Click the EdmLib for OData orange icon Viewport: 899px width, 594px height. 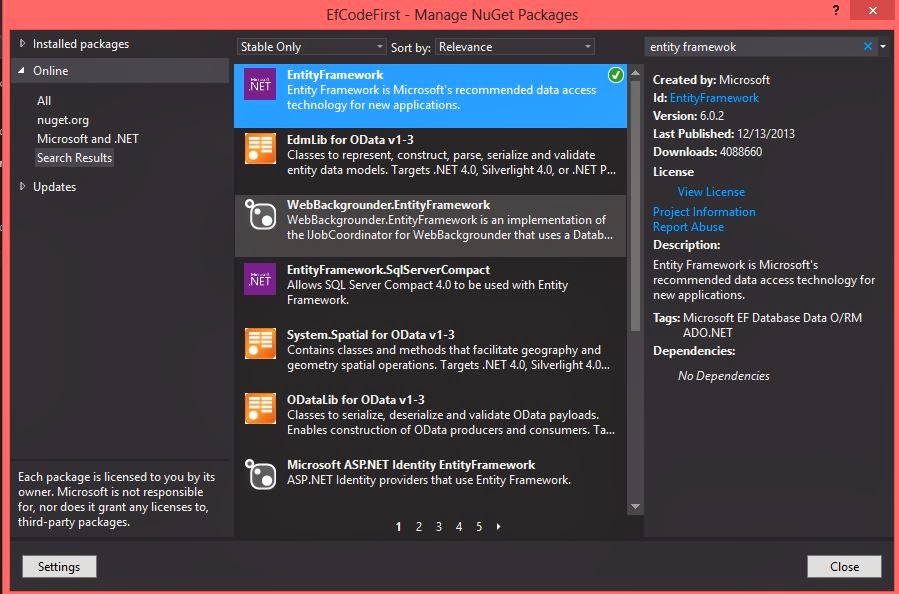[260, 148]
